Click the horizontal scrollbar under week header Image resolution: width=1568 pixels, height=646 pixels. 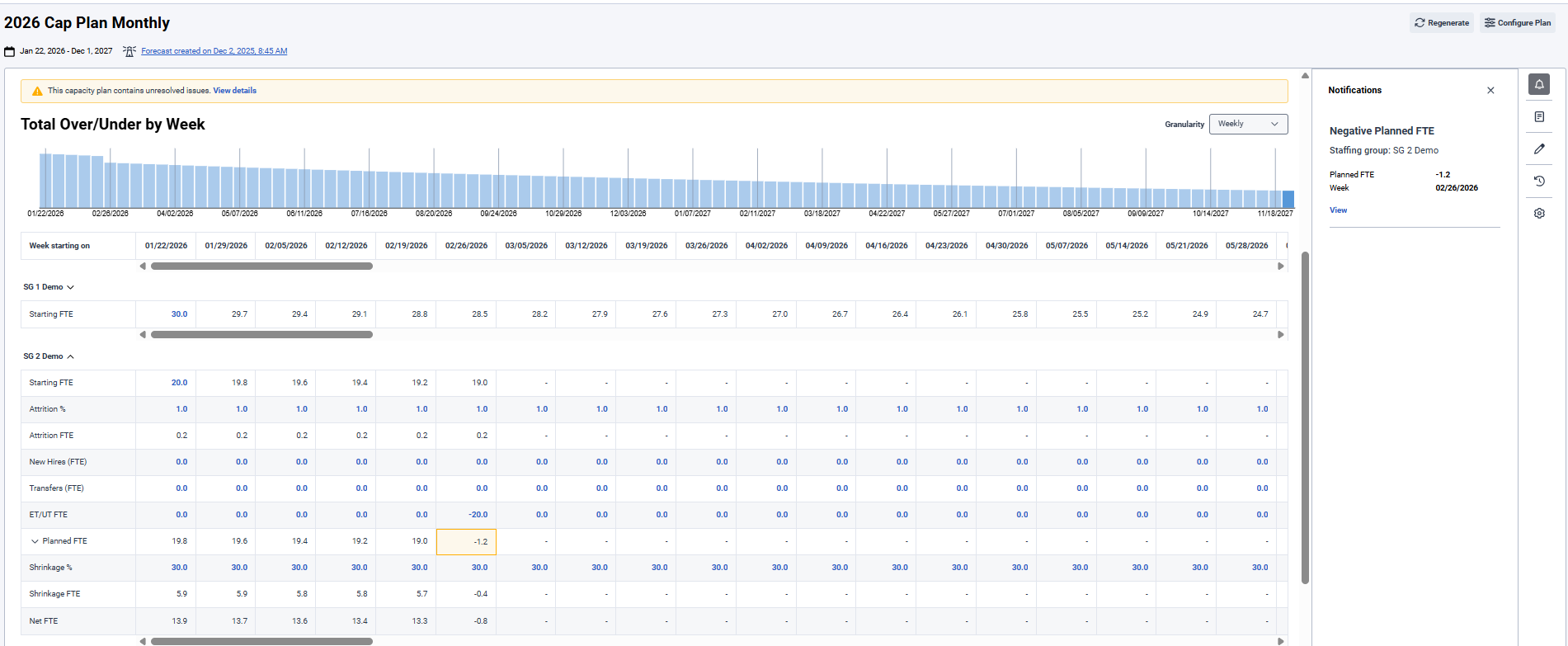(x=261, y=266)
